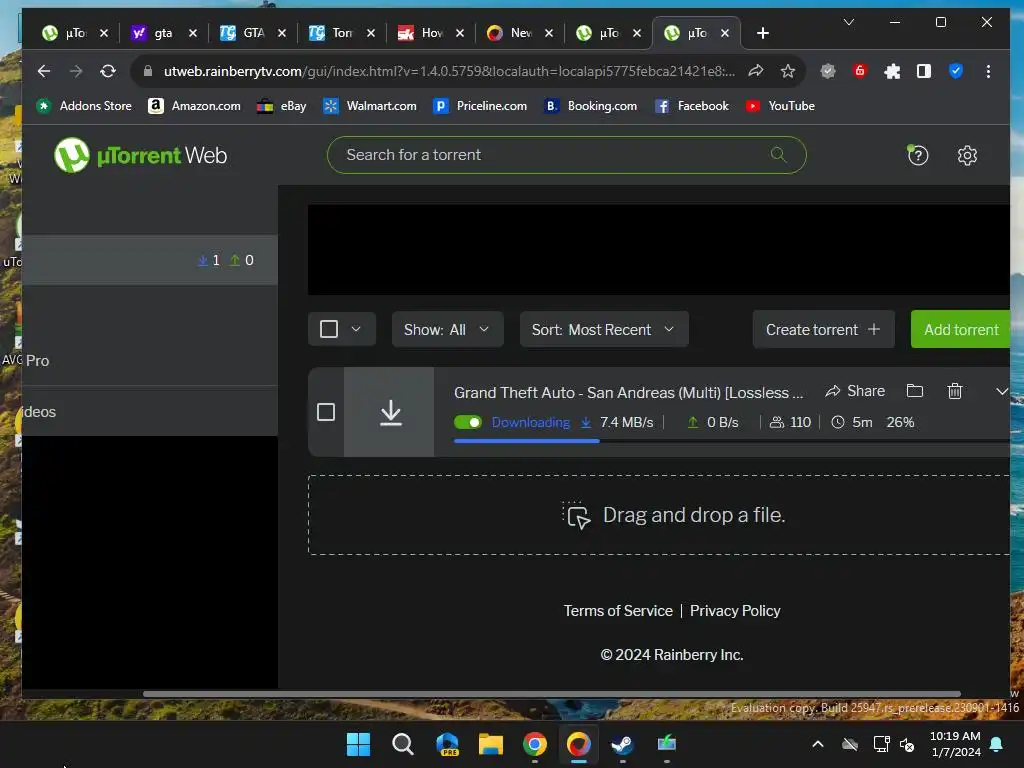Share the Grand Theft Auto torrent
Image resolution: width=1024 pixels, height=768 pixels.
click(856, 391)
